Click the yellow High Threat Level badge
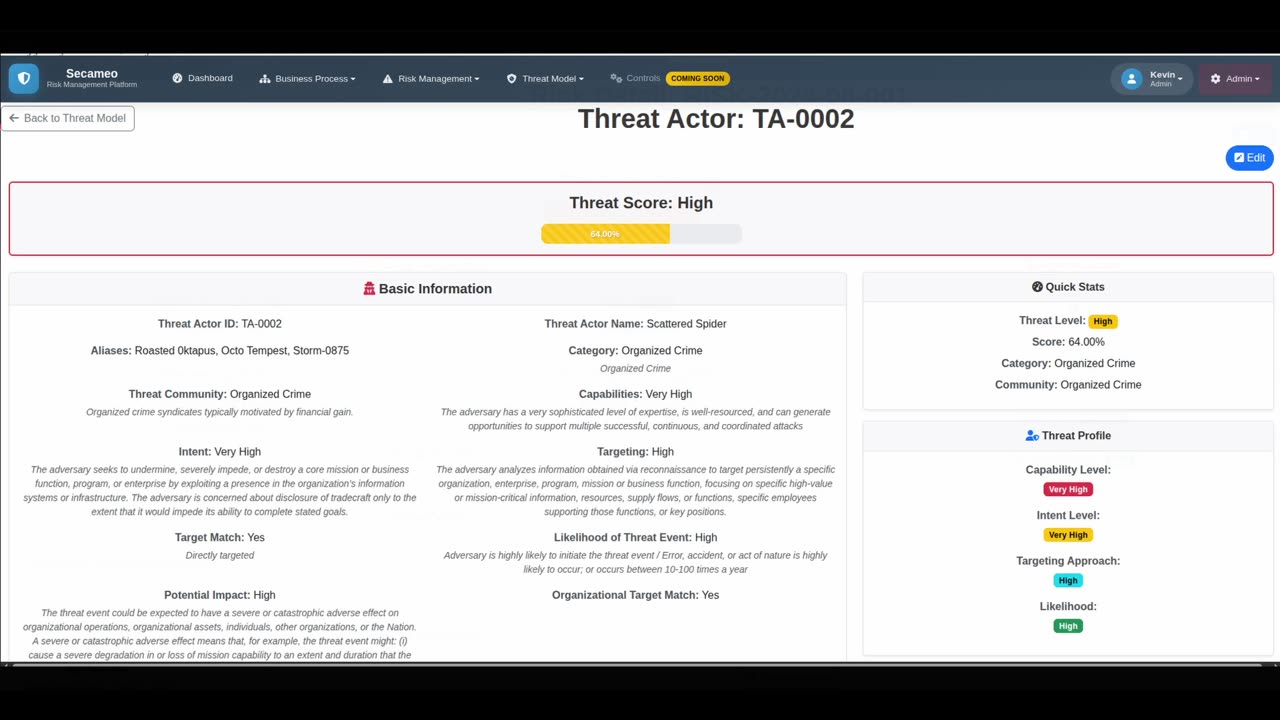Screen dimensions: 1280x720 pos(1103,322)
